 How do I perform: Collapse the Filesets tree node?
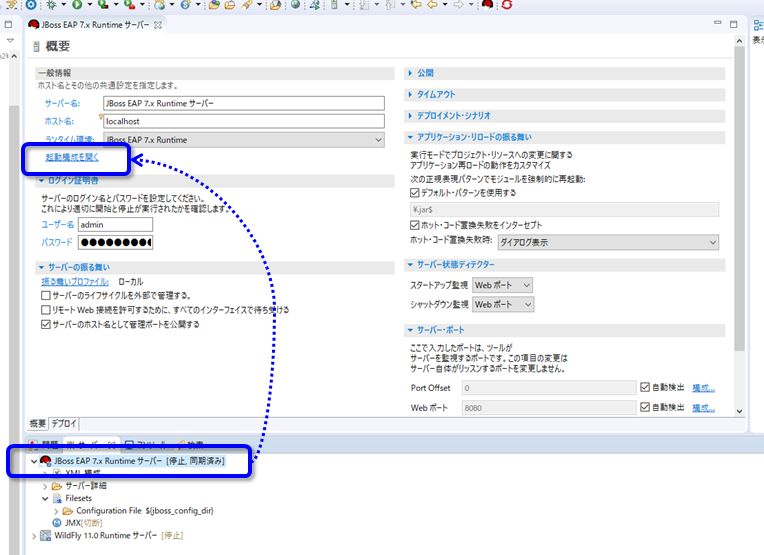pyautogui.click(x=45, y=498)
